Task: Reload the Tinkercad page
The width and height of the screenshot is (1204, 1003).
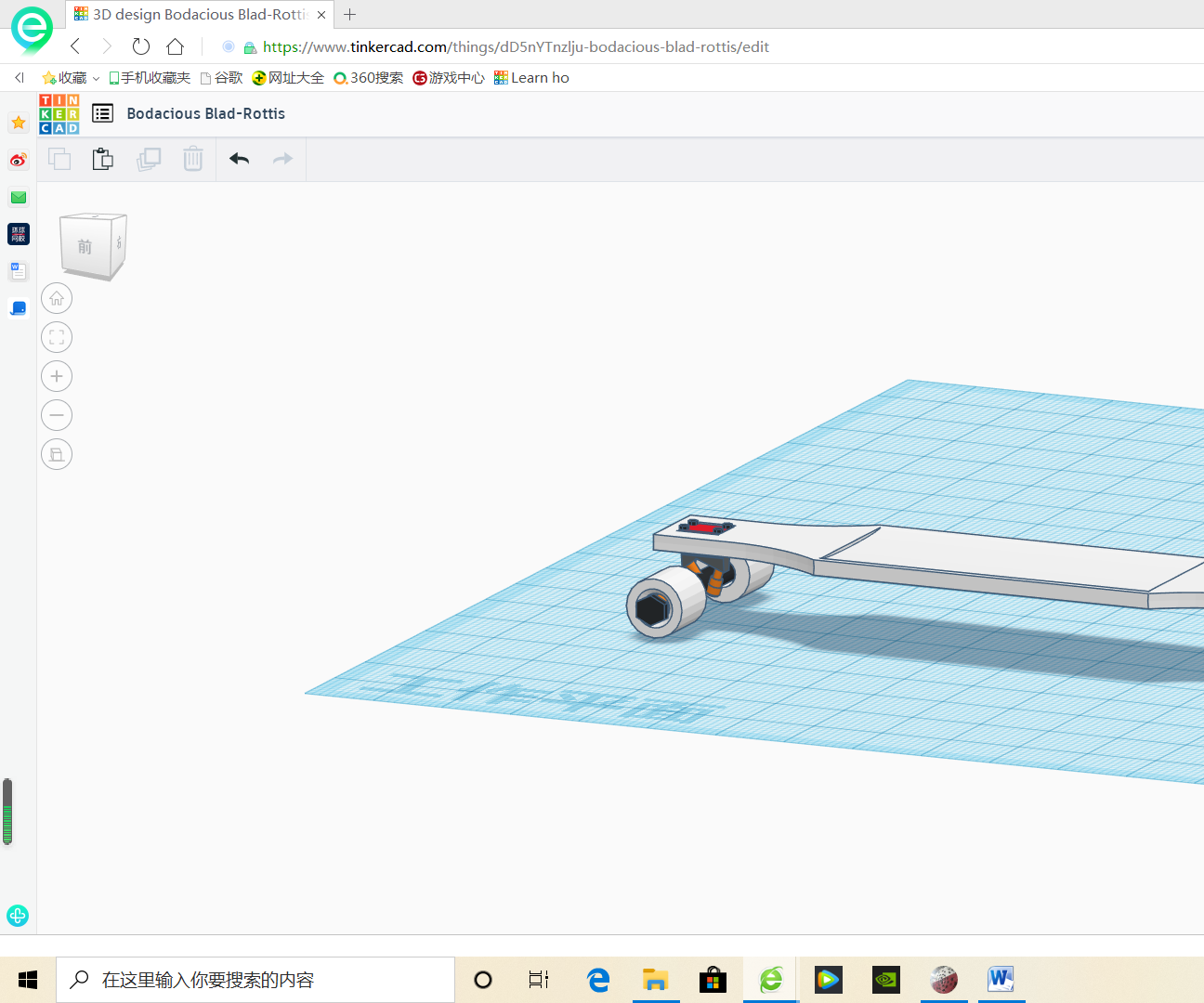Action: coord(141,46)
